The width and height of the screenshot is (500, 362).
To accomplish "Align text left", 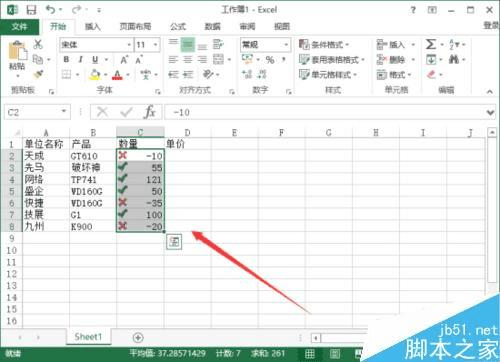I will pyautogui.click(x=173, y=60).
